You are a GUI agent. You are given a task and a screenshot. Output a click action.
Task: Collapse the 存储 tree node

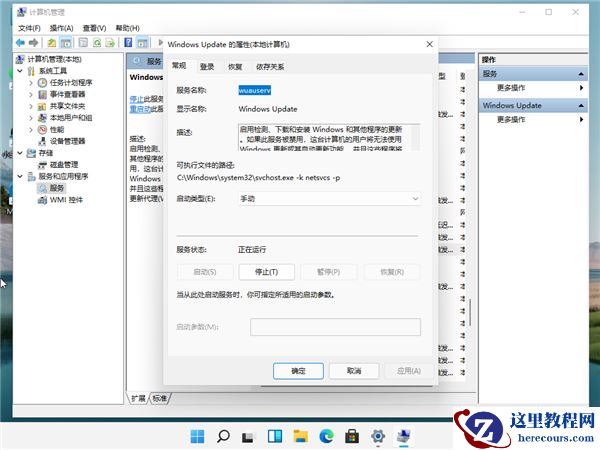(x=20, y=153)
